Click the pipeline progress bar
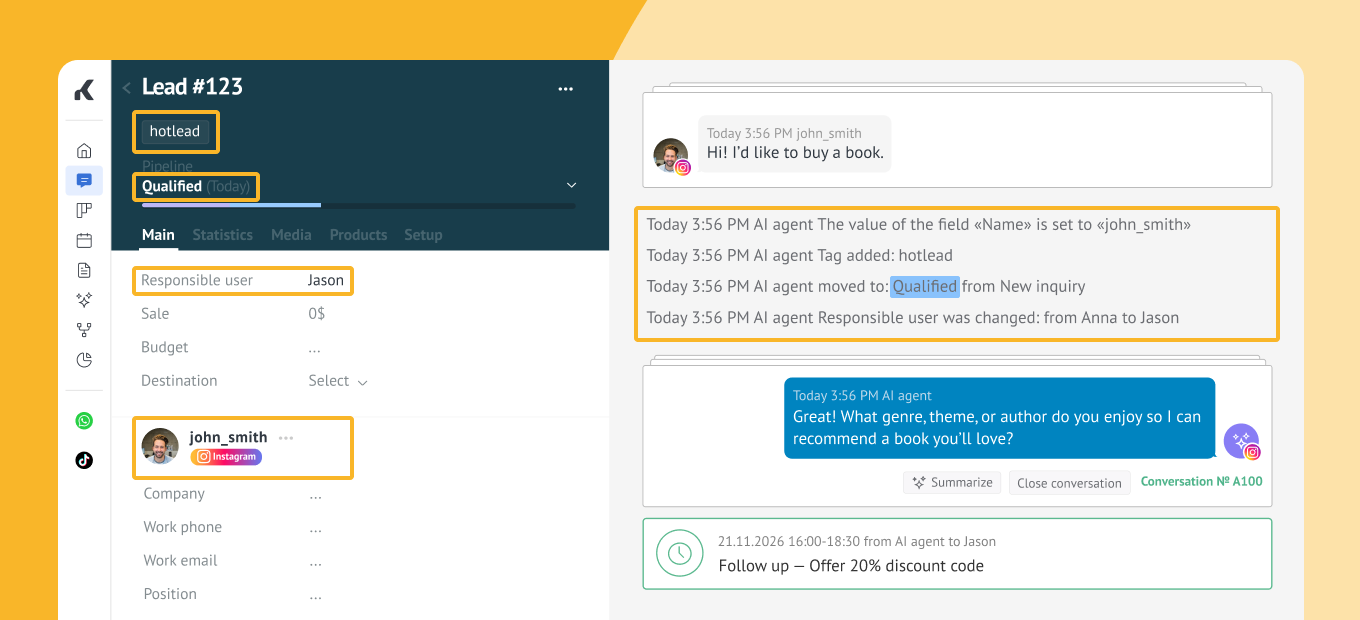 358,205
